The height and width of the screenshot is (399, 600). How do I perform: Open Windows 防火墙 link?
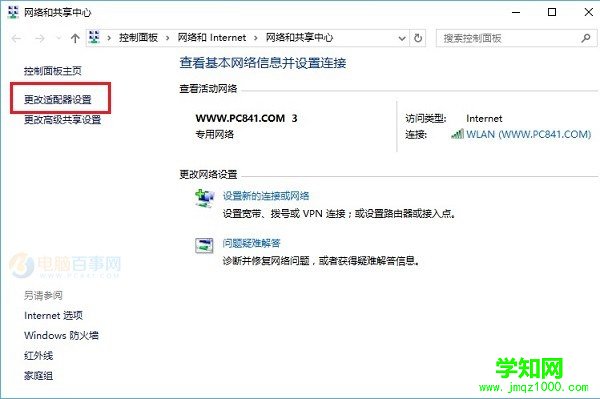tap(61, 335)
